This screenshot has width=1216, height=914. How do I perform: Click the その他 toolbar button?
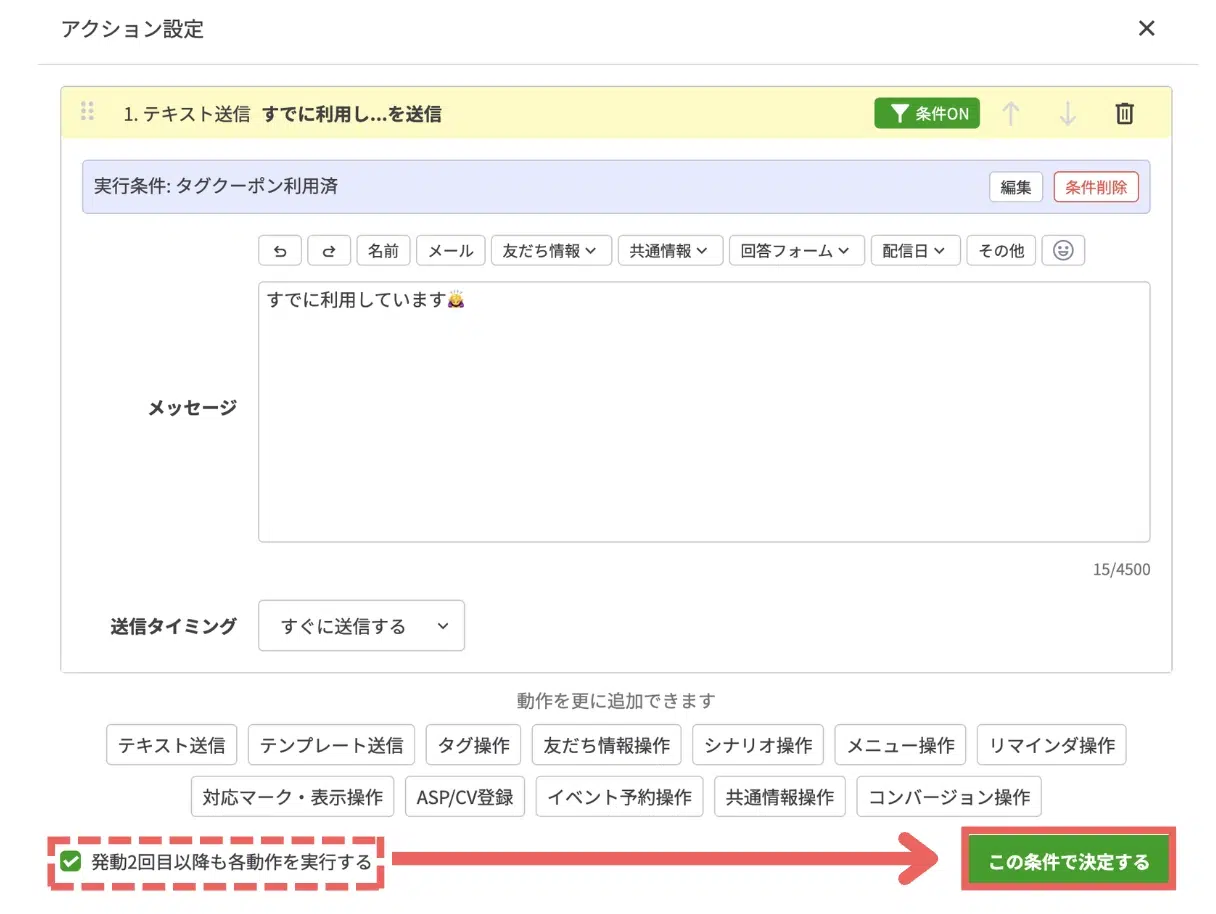click(x=1001, y=251)
